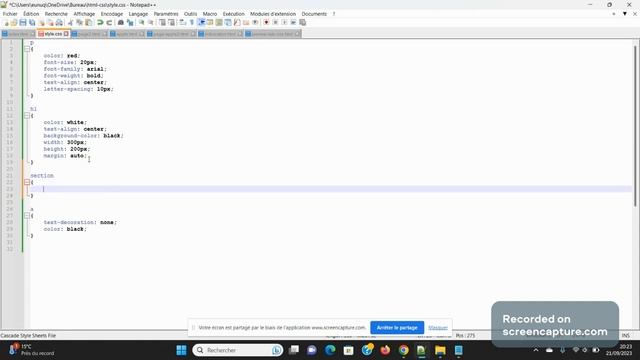Open the Document Map panel icon

219,22
